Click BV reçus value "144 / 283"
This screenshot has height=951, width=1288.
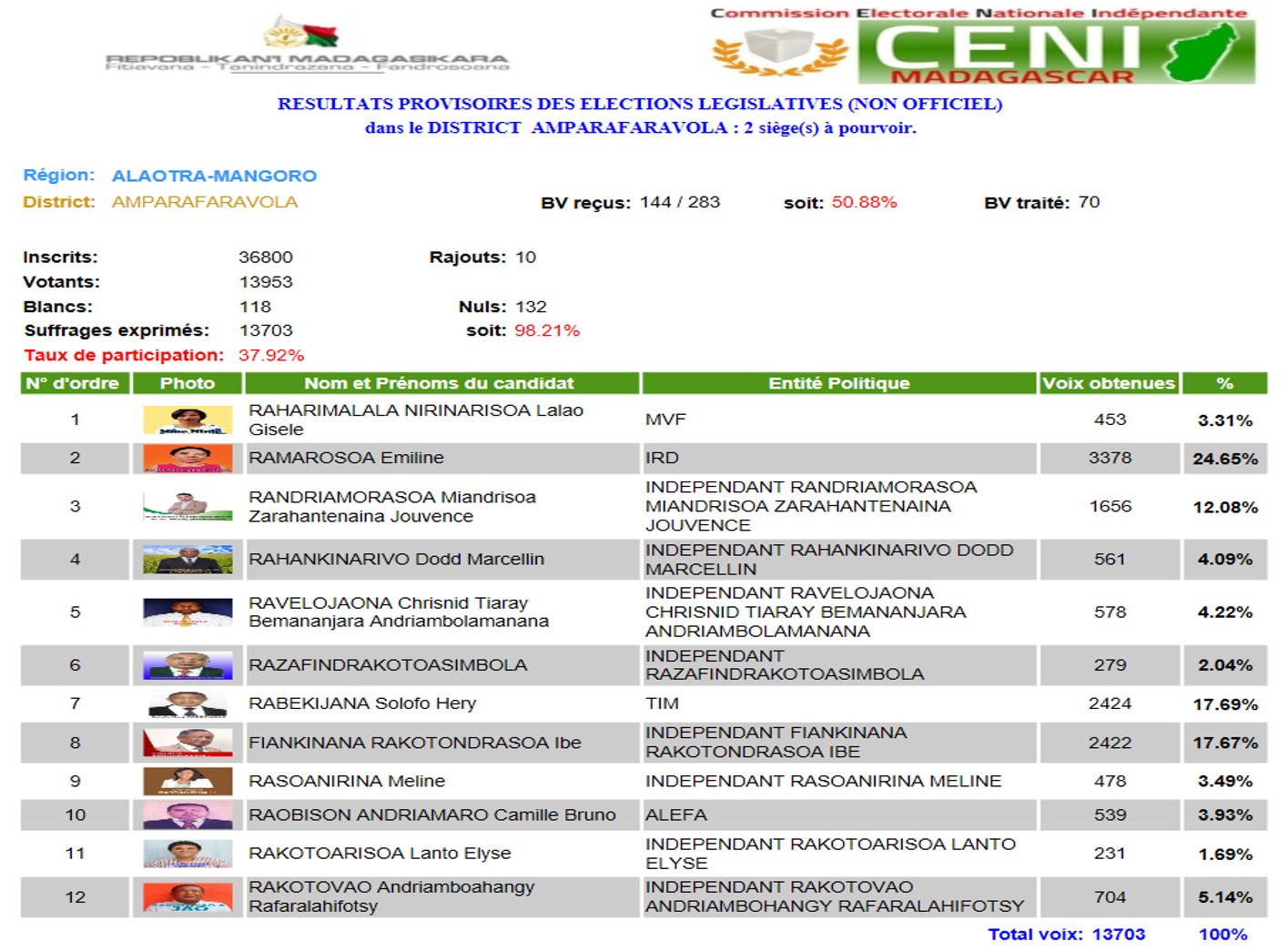(680, 202)
